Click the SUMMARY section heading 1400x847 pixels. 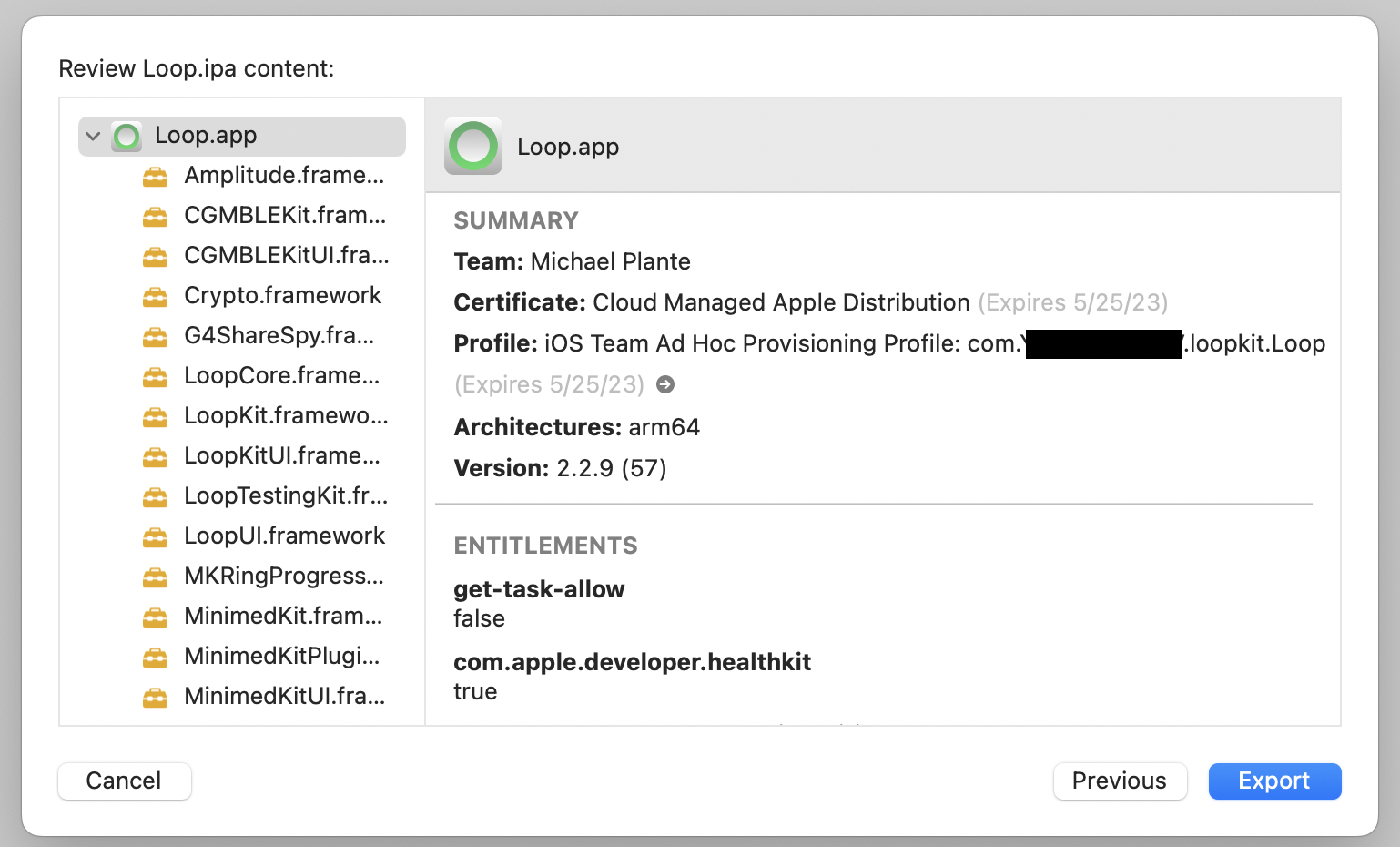[516, 220]
